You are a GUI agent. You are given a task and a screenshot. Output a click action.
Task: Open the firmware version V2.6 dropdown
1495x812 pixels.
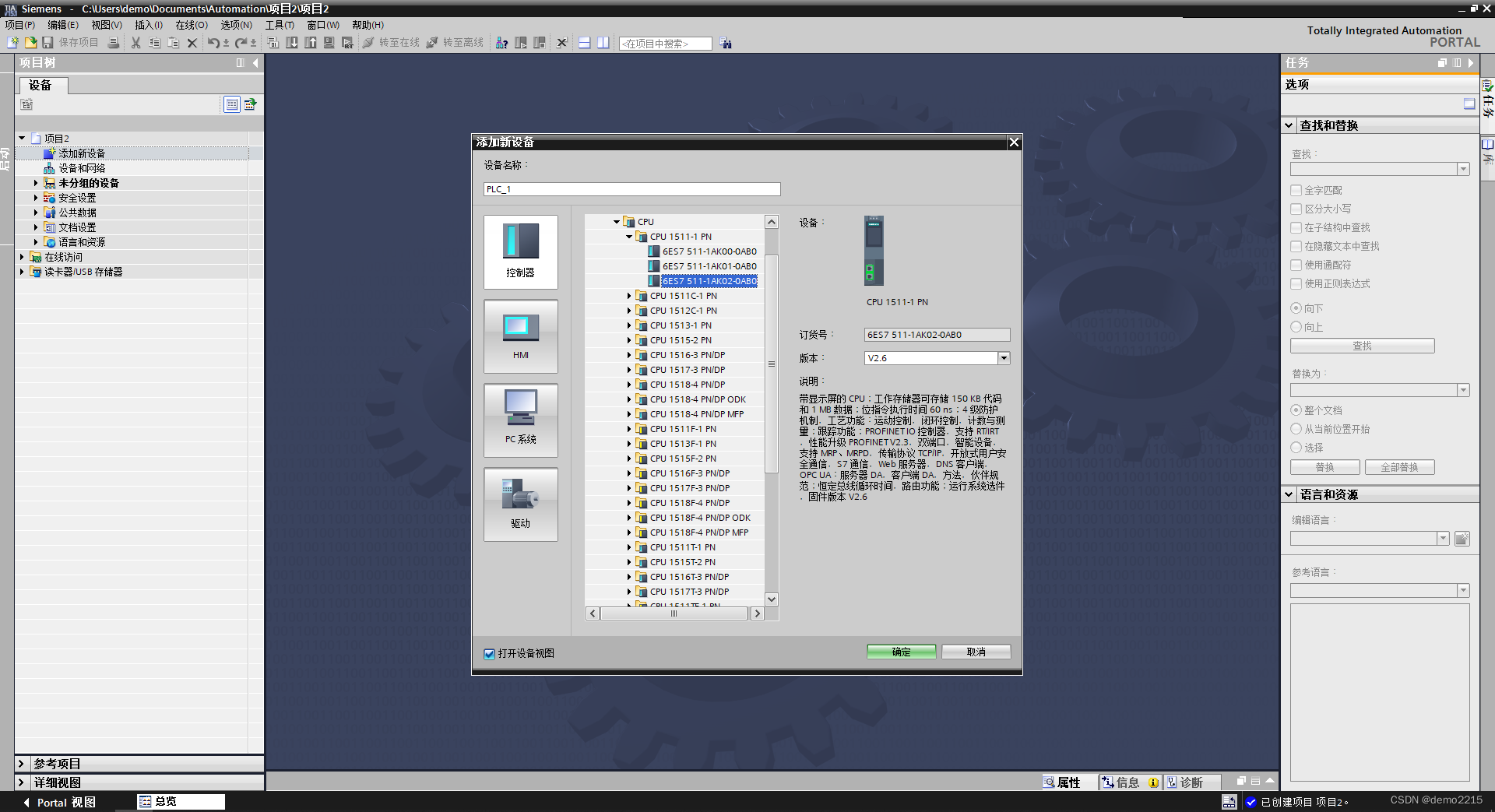pos(1004,358)
